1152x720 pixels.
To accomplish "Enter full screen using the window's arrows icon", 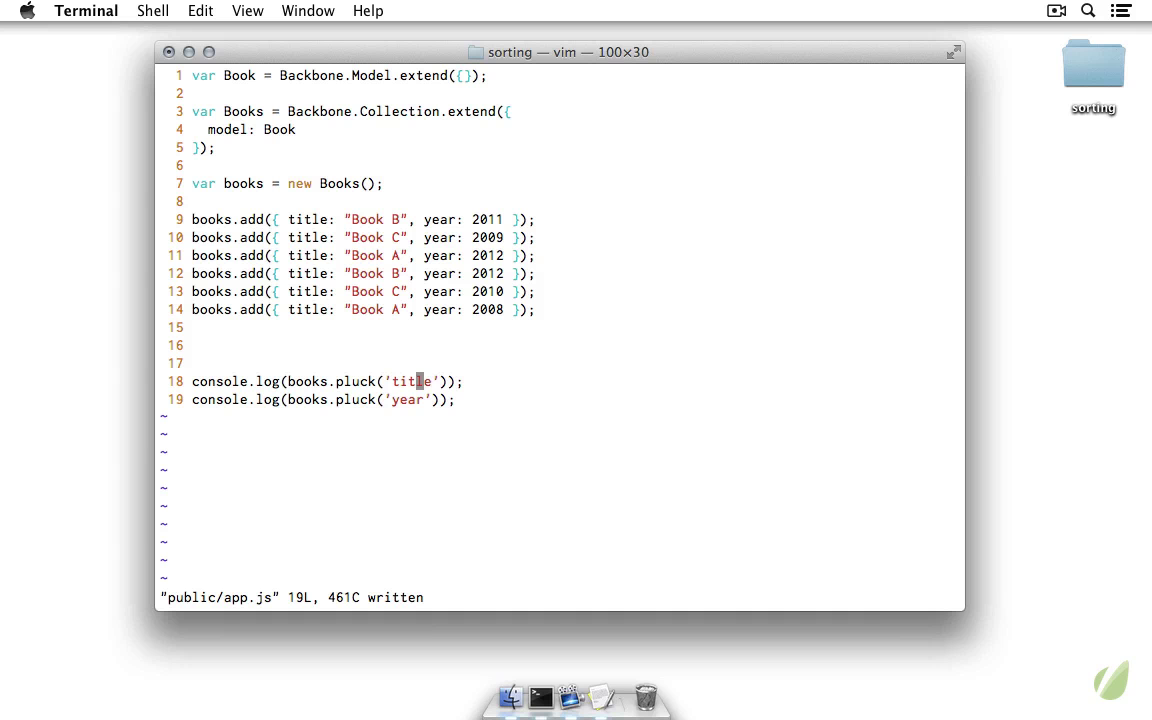I will tap(953, 52).
